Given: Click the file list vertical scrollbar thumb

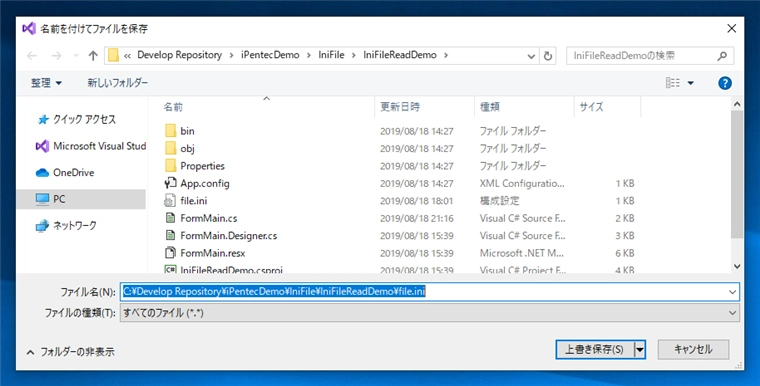Looking at the screenshot, I should pyautogui.click(x=737, y=174).
